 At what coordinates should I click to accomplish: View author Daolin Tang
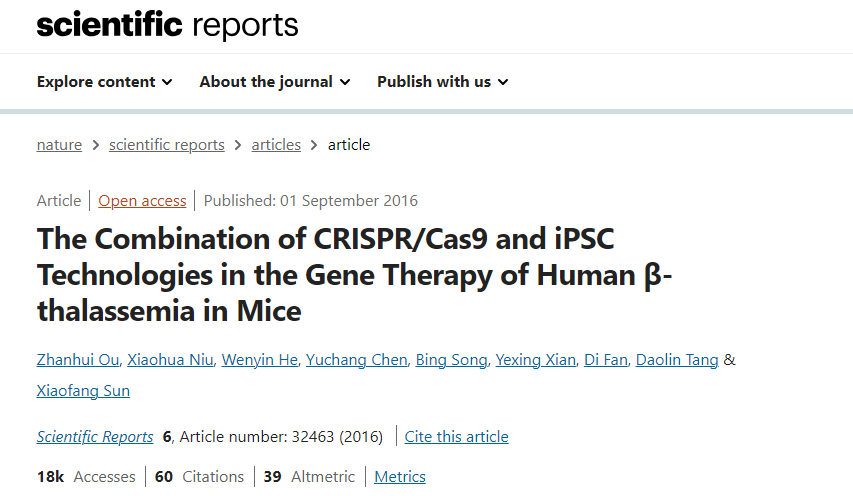pyautogui.click(x=677, y=359)
